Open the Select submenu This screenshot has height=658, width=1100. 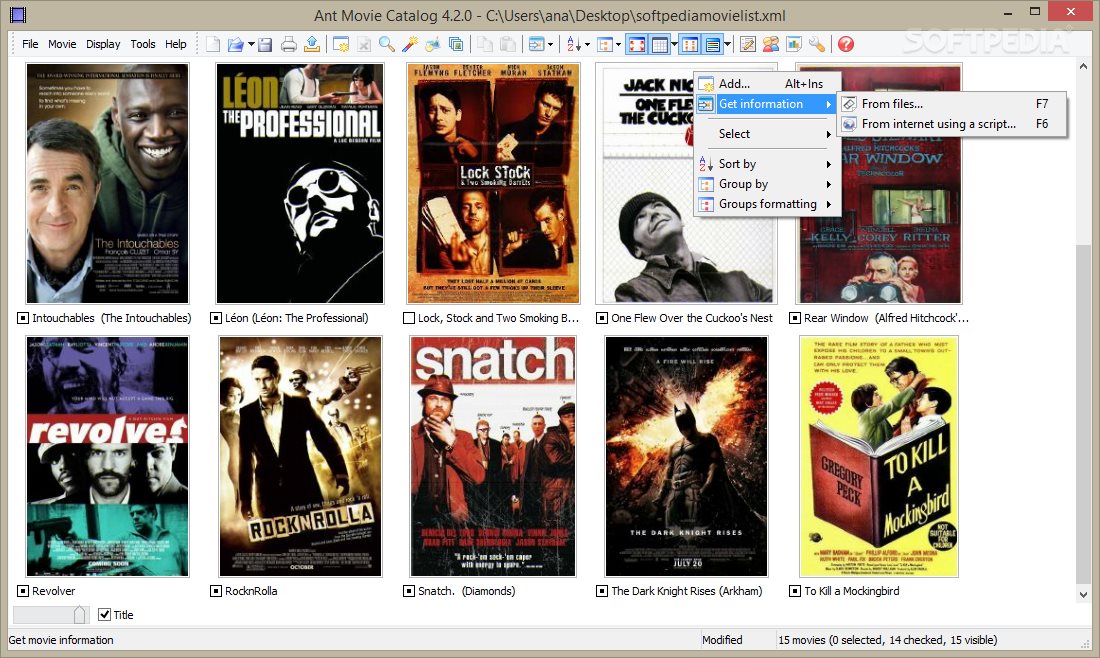click(765, 133)
